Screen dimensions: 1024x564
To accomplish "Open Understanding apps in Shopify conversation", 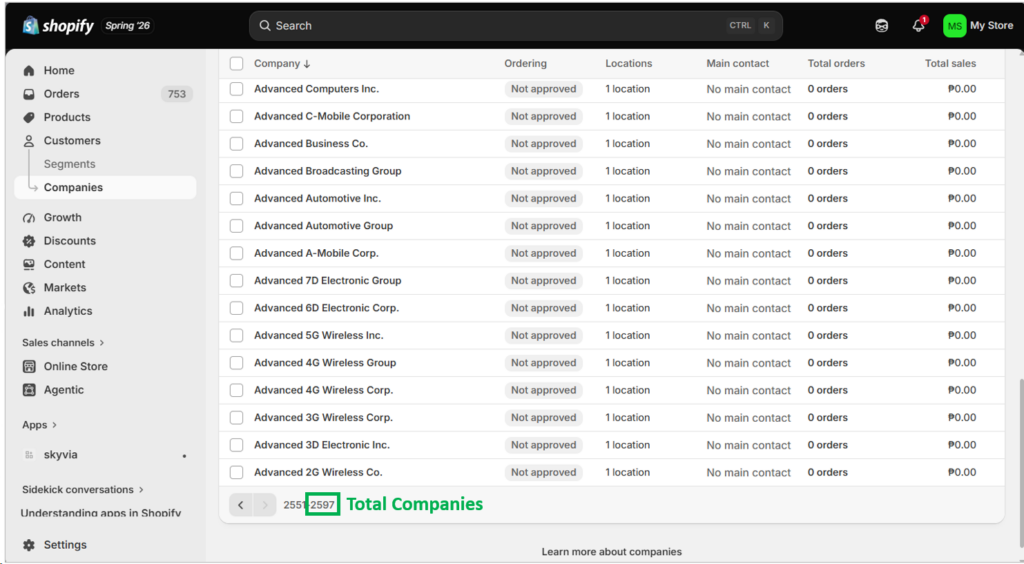I will coord(101,513).
